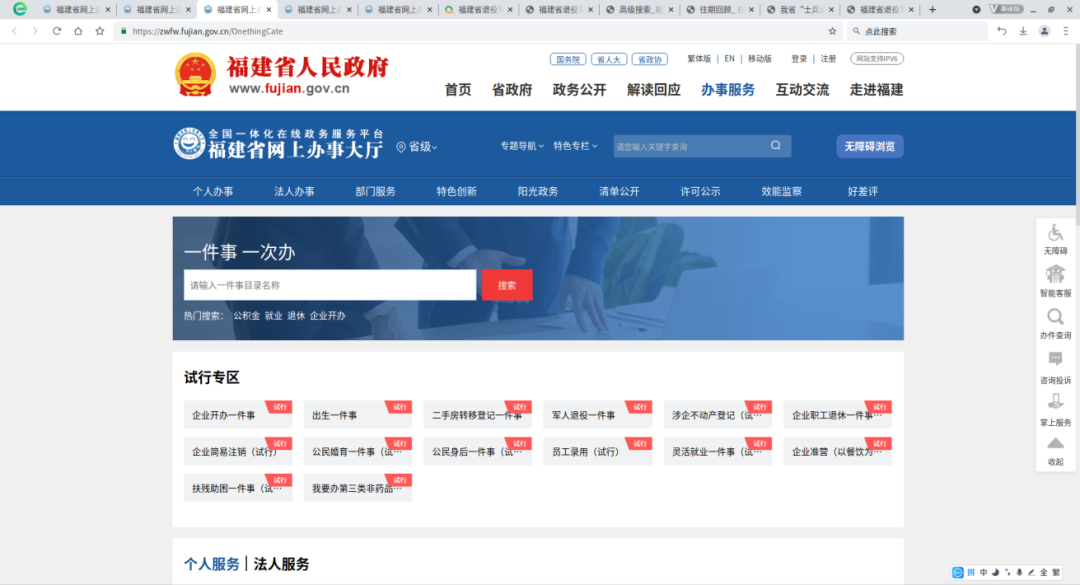Click the magnifier icon in site search box
1080x585 pixels.
pyautogui.click(x=775, y=146)
